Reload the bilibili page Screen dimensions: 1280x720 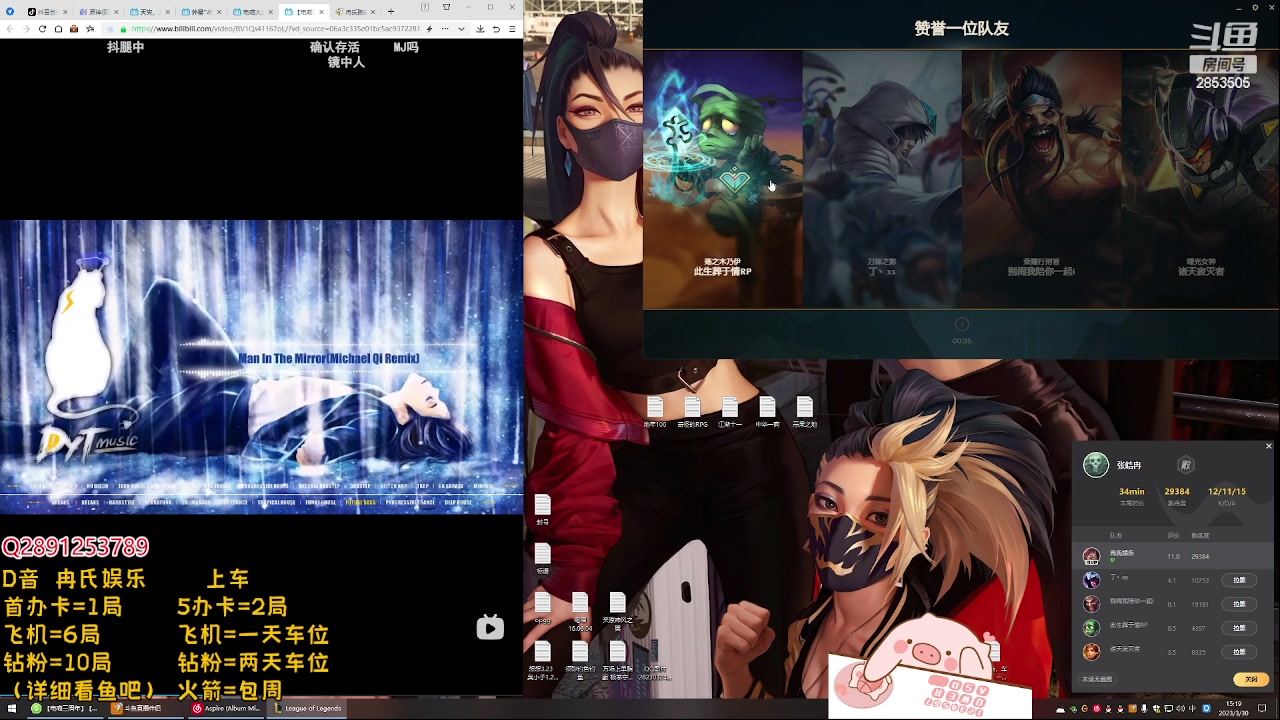(x=42, y=29)
